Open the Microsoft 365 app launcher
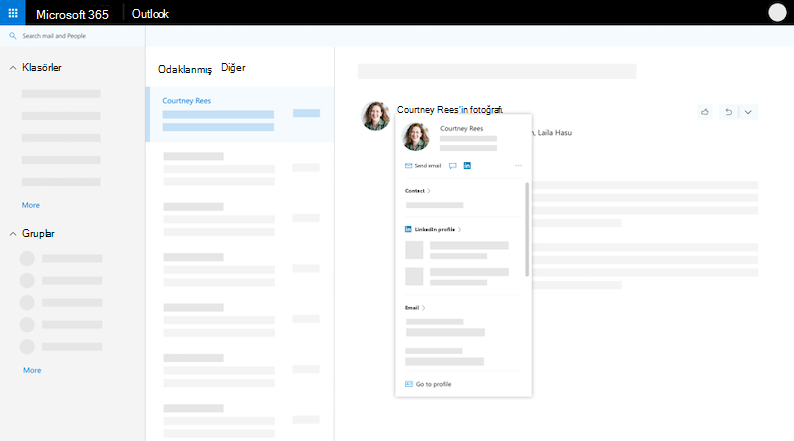 [13, 13]
